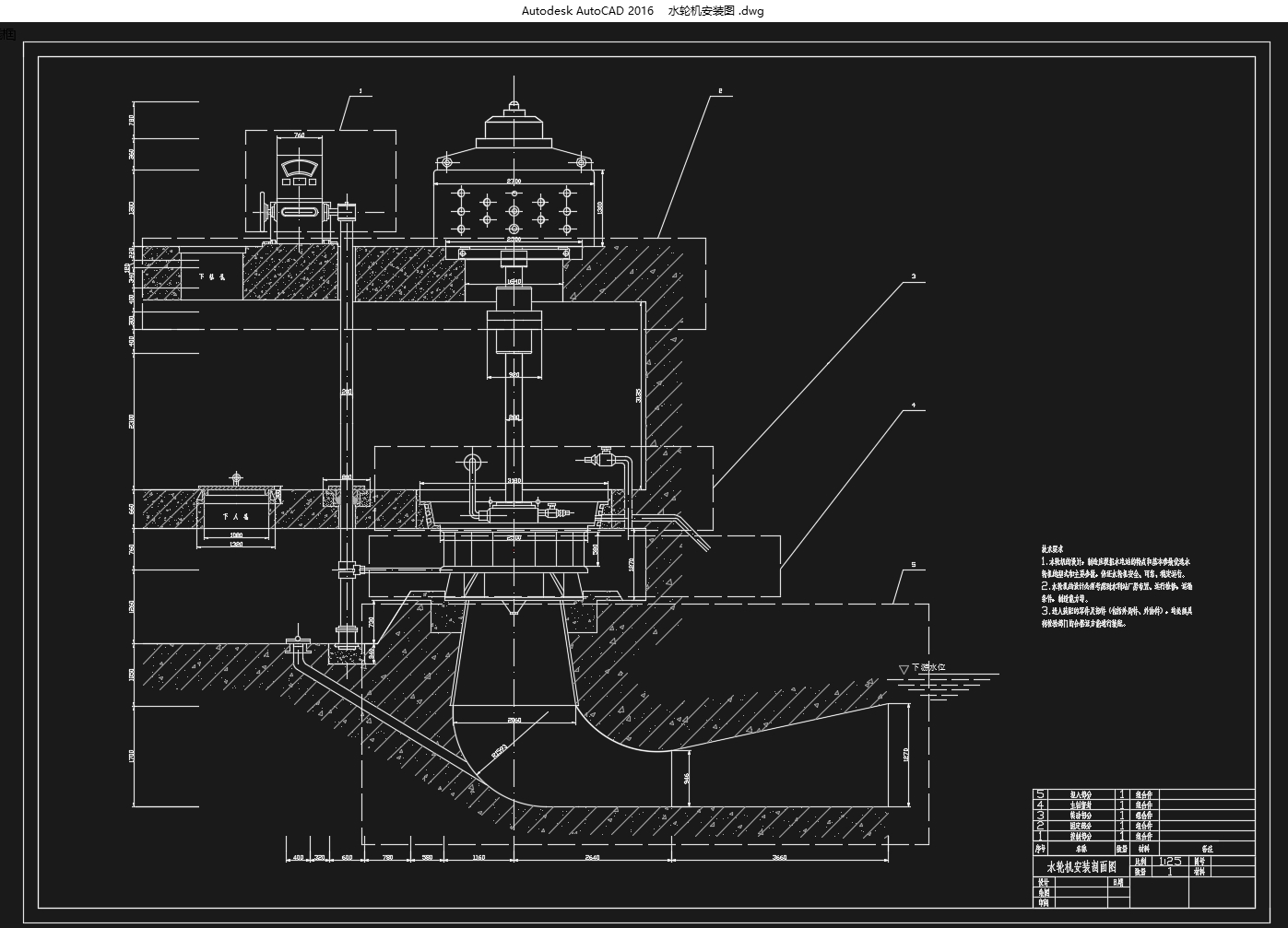Click the 760 dimension above governor cabinet
This screenshot has height=928, width=1288.
[x=299, y=135]
